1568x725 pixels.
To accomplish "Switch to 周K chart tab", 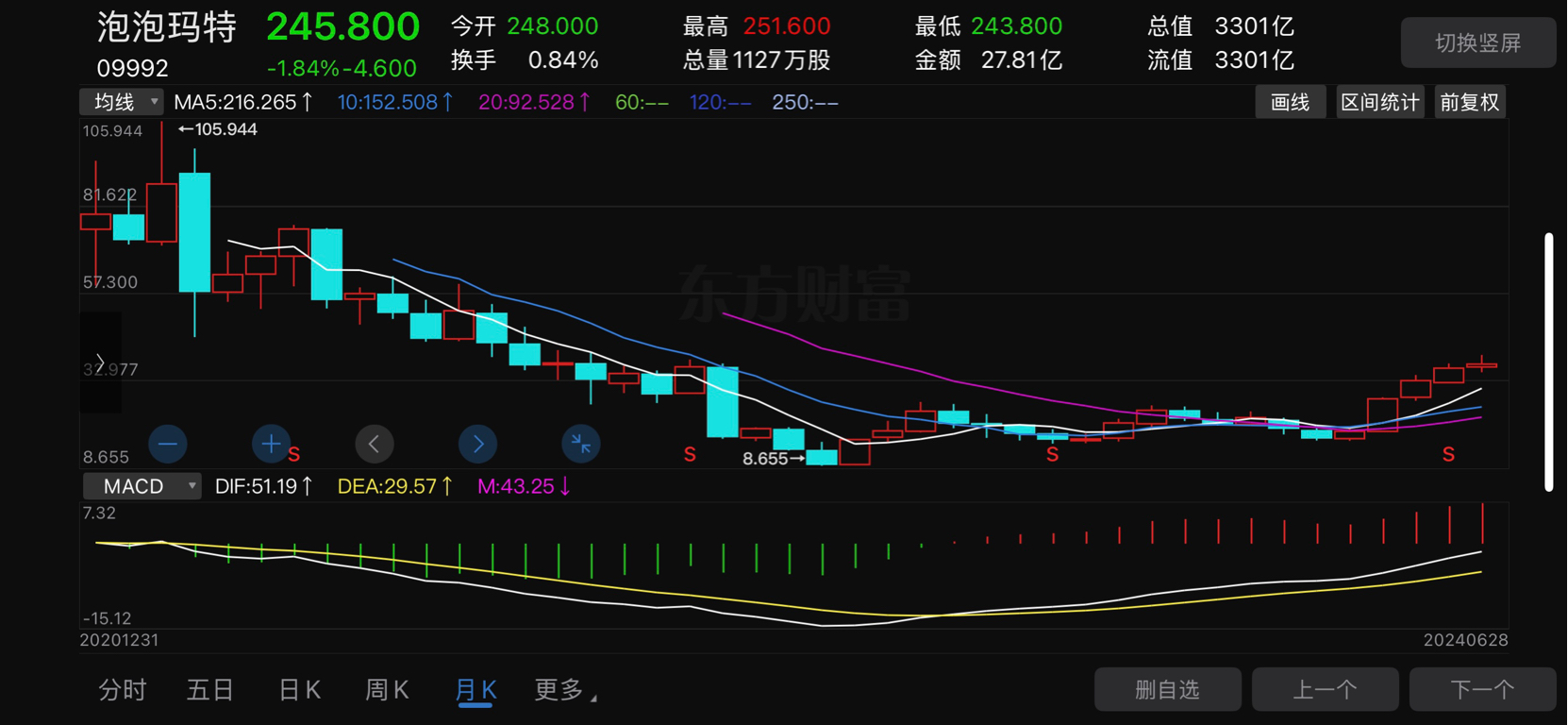I will tap(387, 690).
